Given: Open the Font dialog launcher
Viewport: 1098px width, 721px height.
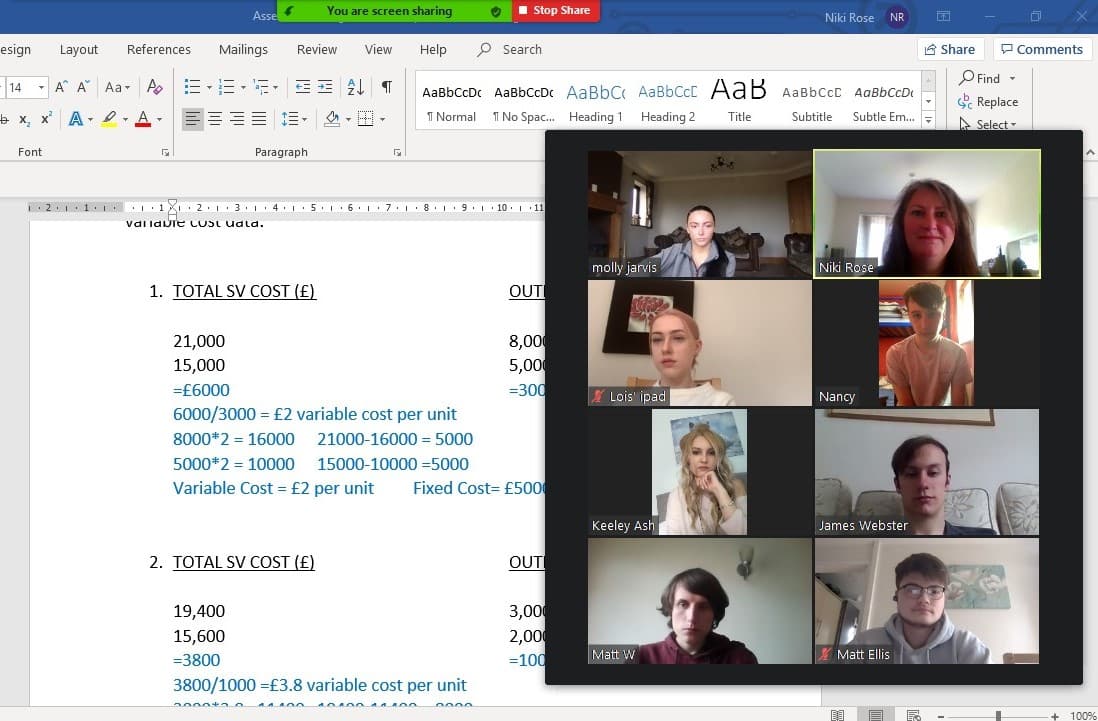Looking at the screenshot, I should (x=165, y=152).
